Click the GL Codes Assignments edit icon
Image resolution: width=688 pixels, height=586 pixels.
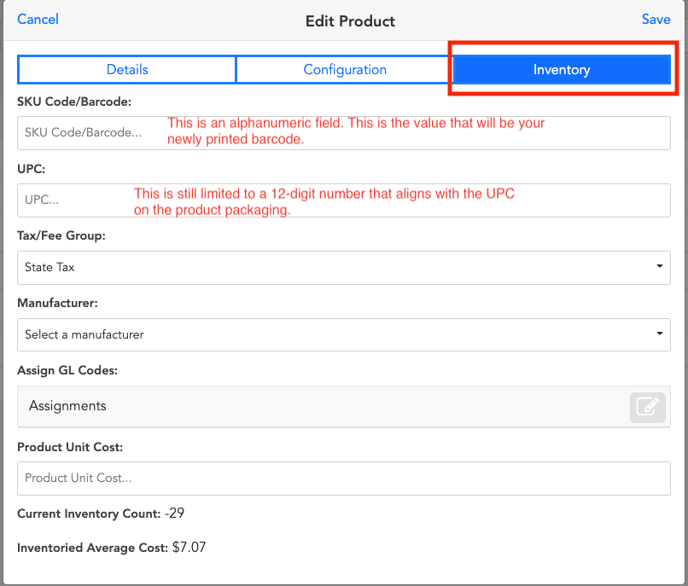tap(648, 407)
